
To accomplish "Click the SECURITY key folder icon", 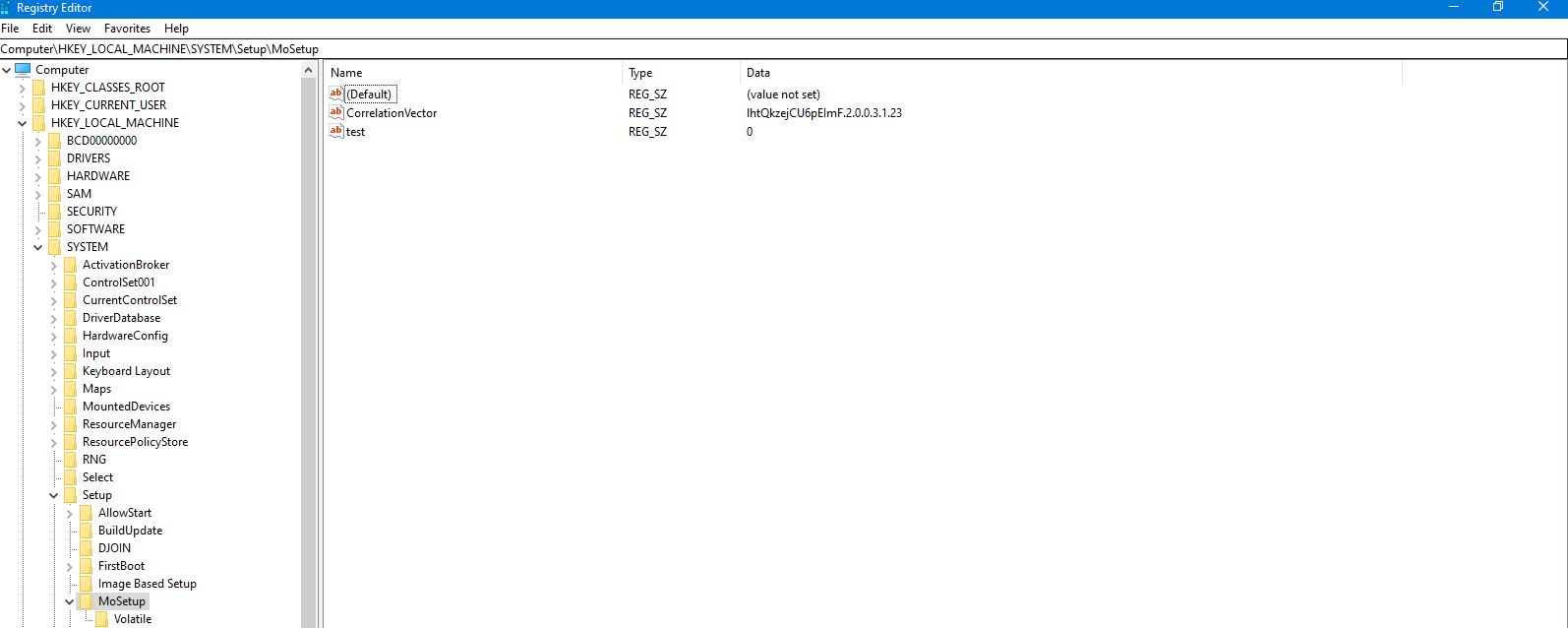I will (54, 212).
